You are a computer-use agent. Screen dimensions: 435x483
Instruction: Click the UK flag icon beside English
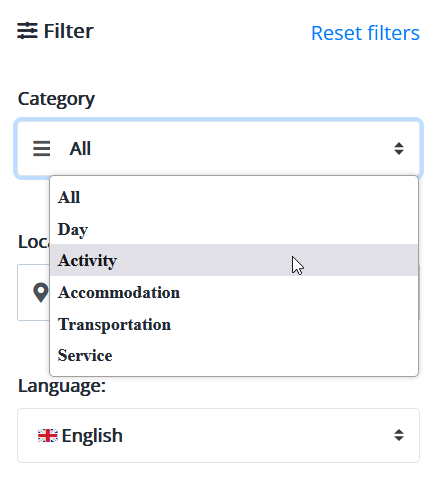pyautogui.click(x=48, y=436)
